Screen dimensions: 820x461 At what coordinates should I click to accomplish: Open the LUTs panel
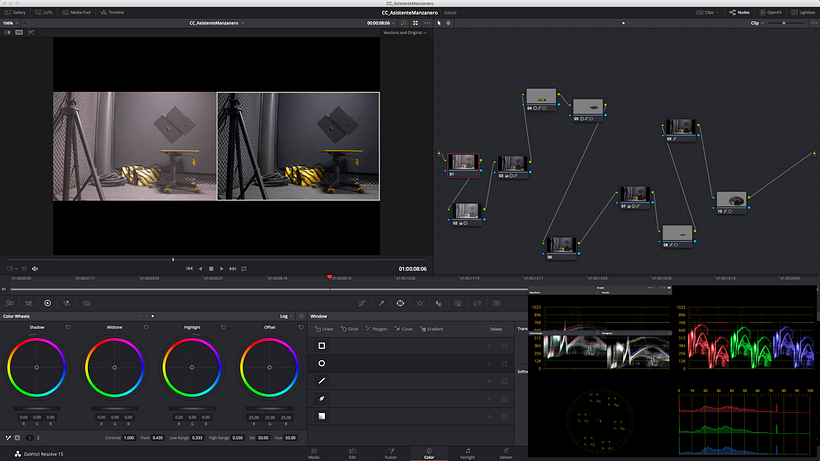pyautogui.click(x=45, y=12)
